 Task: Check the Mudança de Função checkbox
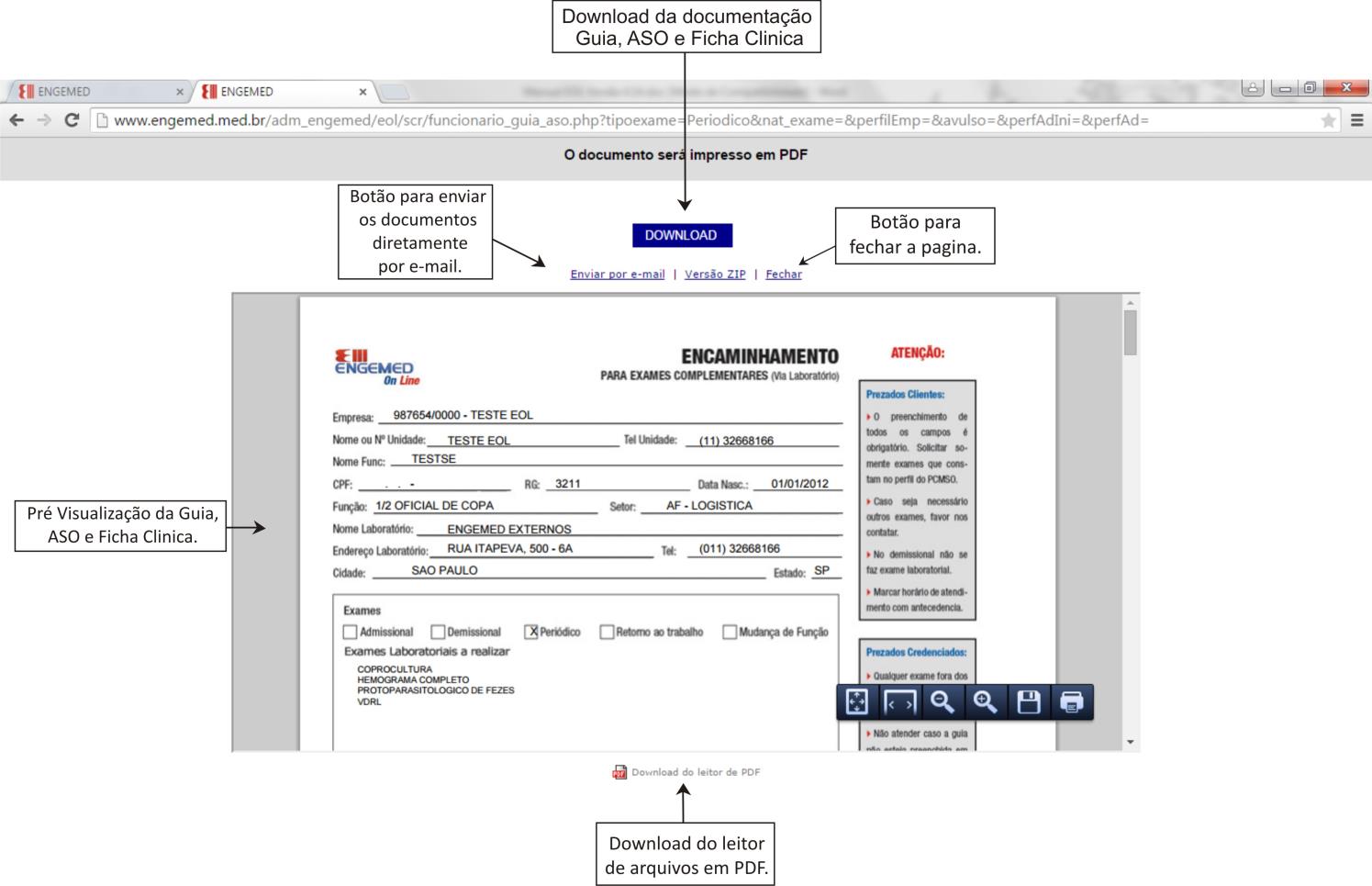pos(730,632)
